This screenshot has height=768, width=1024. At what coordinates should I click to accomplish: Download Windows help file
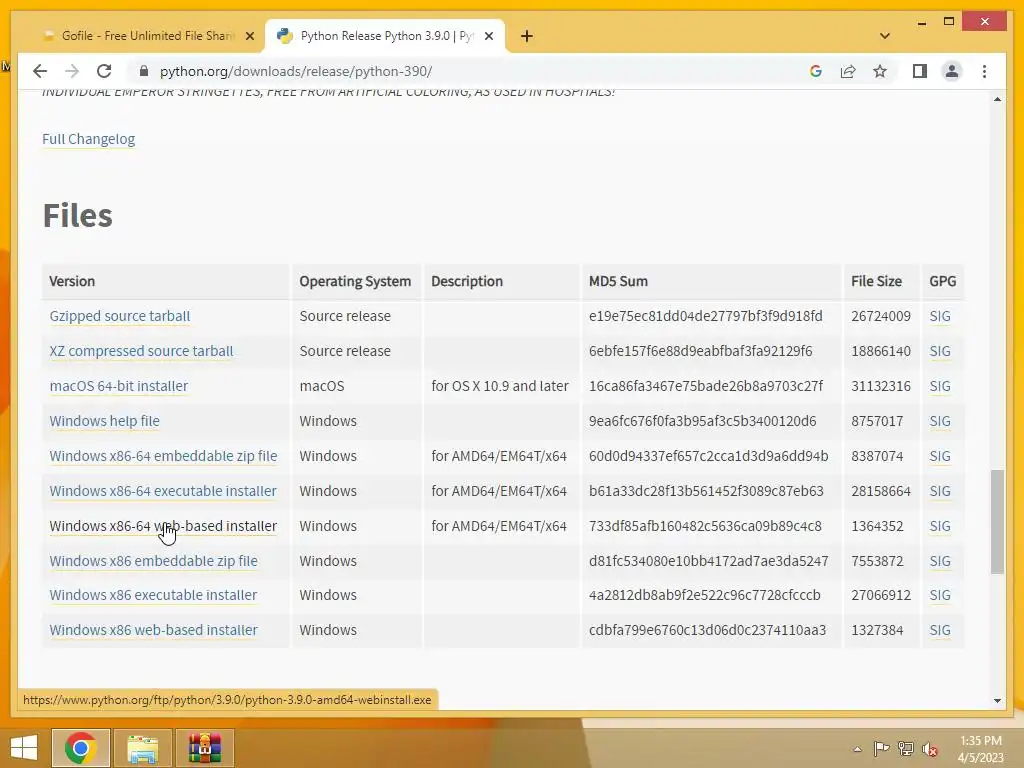[x=104, y=421]
